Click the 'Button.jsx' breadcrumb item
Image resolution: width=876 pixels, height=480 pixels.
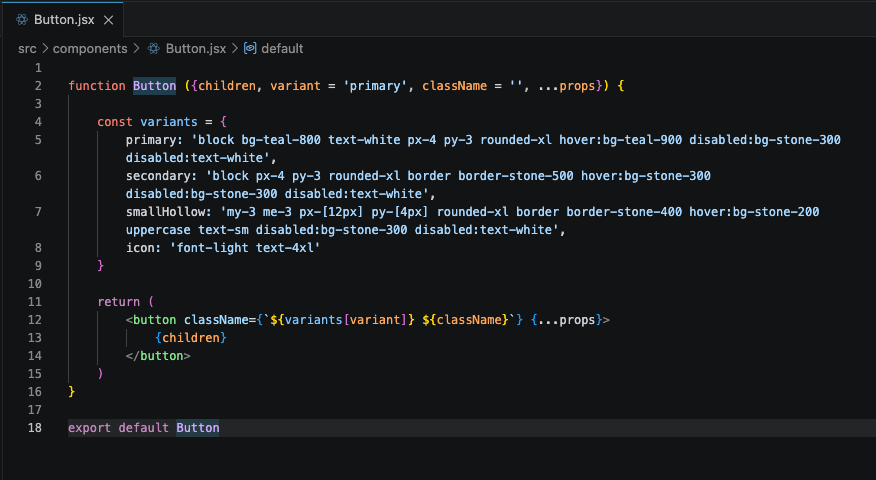tap(196, 49)
